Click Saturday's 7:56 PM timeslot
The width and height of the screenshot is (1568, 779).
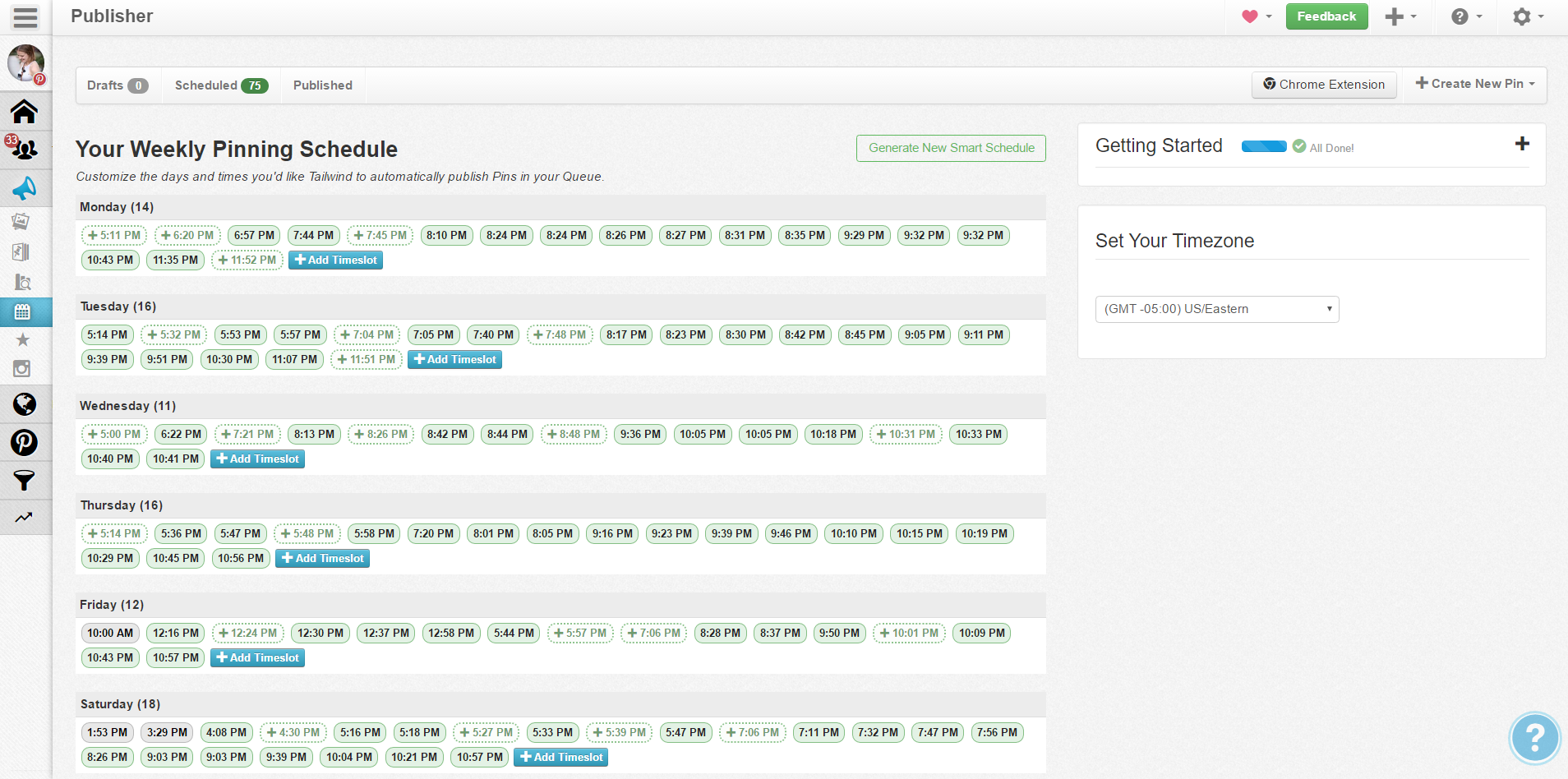(x=998, y=732)
